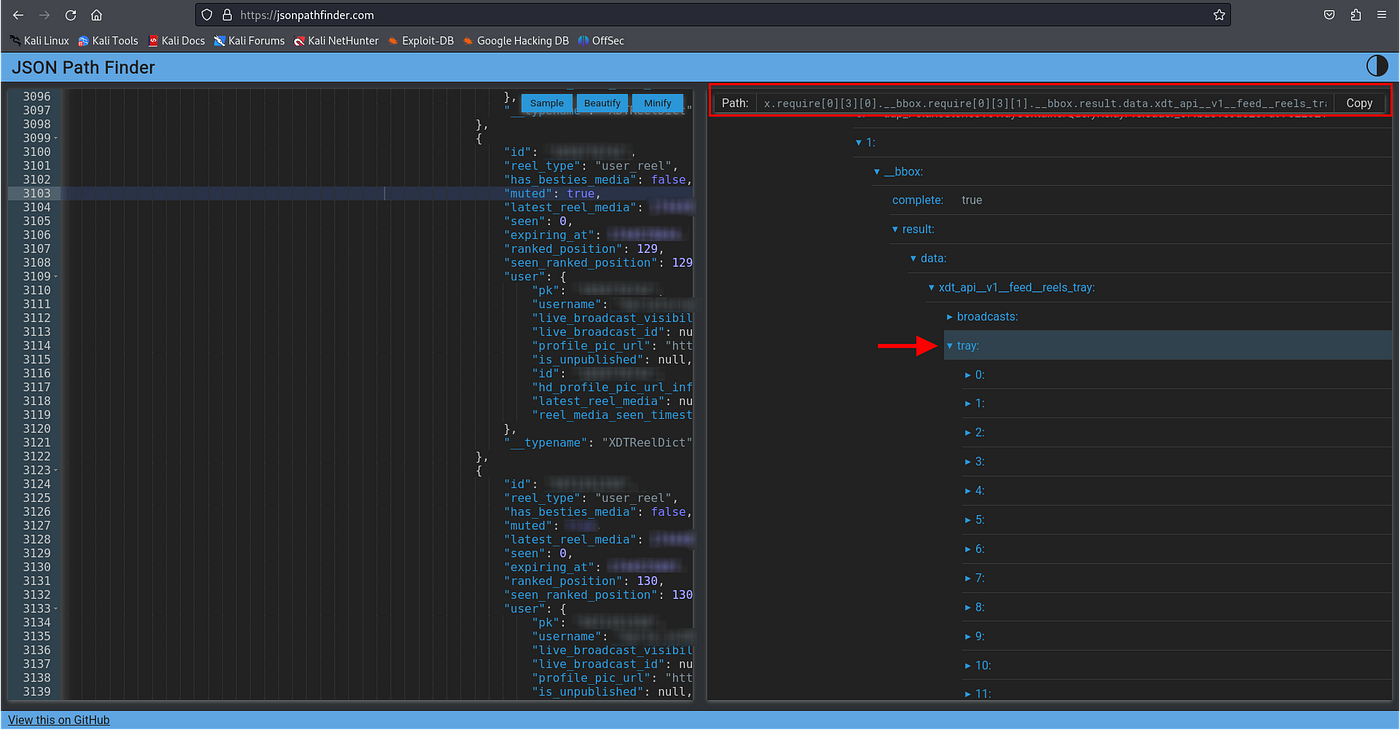Screen dimensions: 1400x730
Task: Click the browser back arrow
Action: coord(17,15)
